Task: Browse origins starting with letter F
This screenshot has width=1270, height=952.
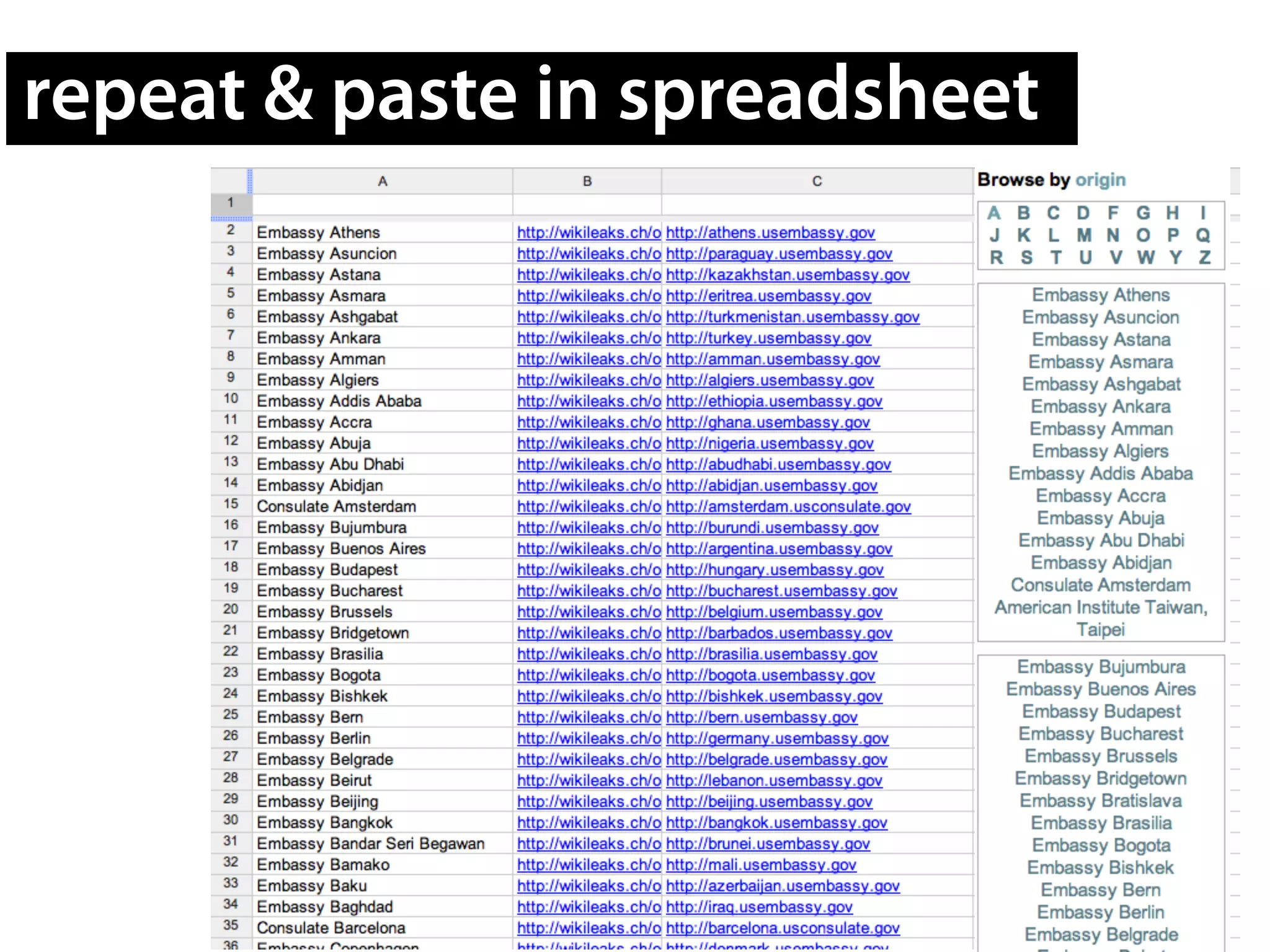Action: pos(1113,213)
